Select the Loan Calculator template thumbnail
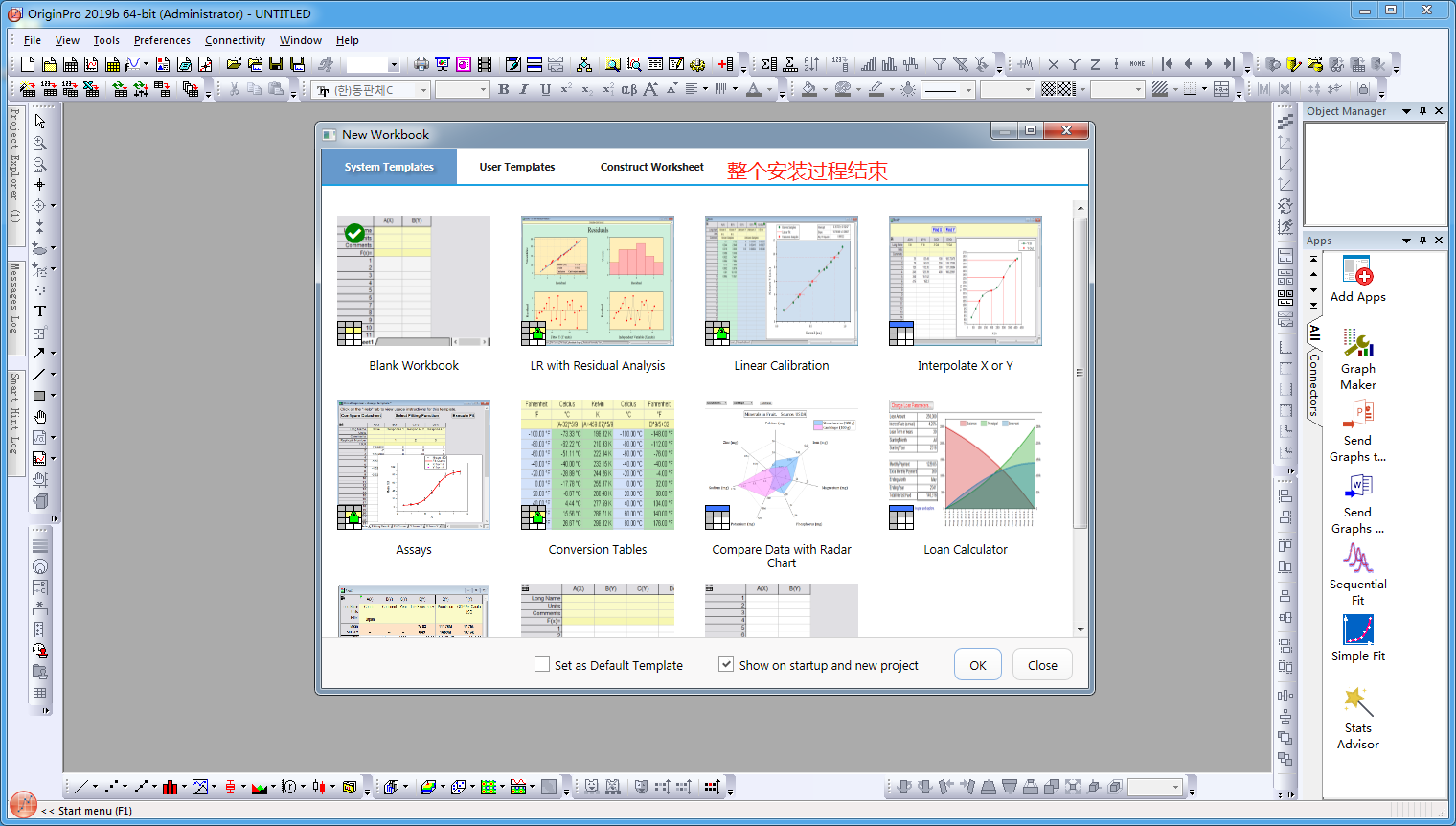 click(965, 467)
